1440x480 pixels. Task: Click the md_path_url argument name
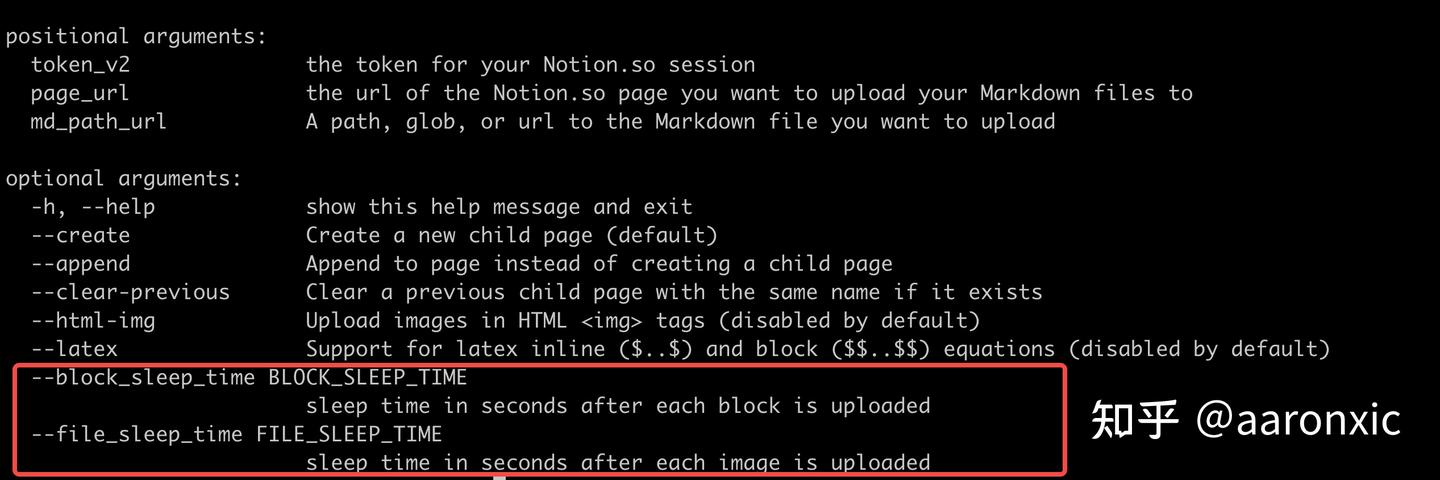tap(99, 123)
